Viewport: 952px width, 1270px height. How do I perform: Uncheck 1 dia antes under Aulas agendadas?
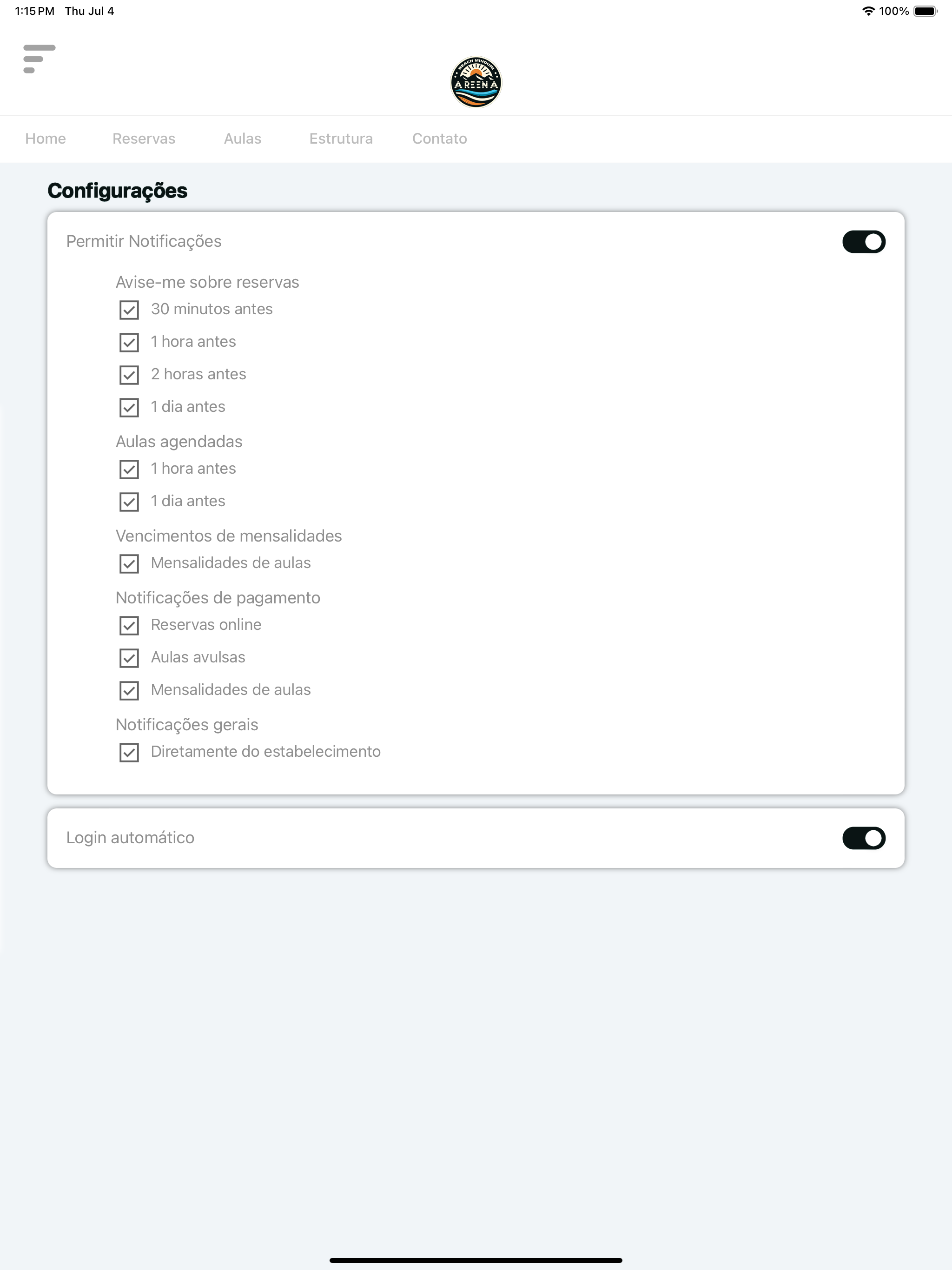129,502
